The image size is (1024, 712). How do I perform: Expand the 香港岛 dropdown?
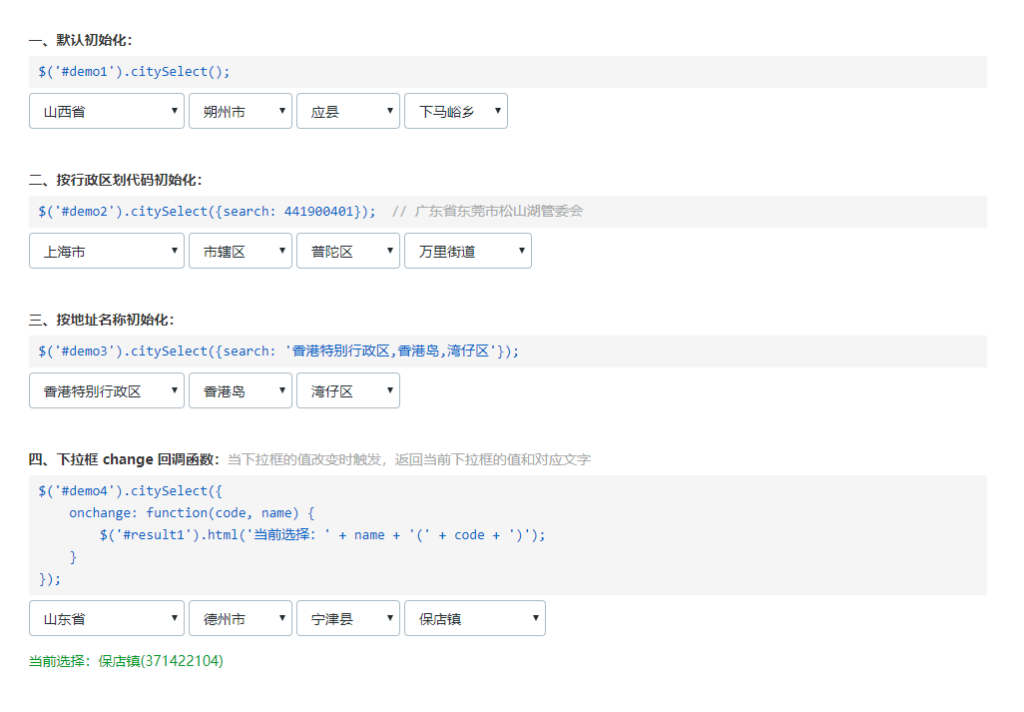(240, 391)
